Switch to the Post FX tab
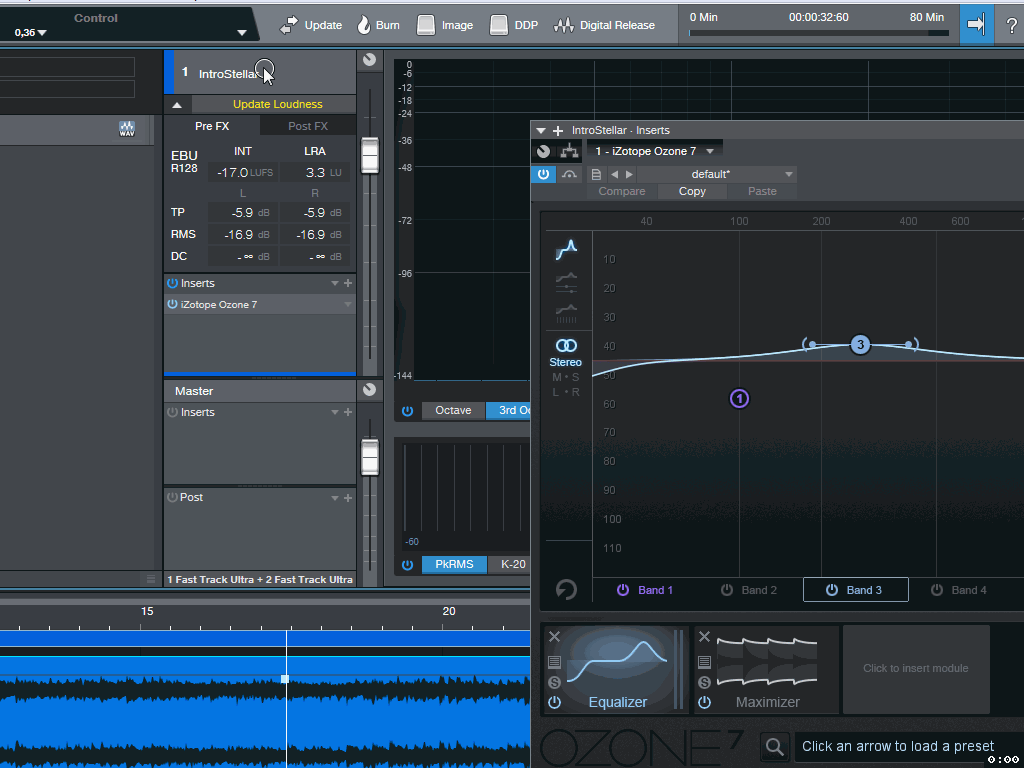Image resolution: width=1024 pixels, height=768 pixels. (307, 126)
